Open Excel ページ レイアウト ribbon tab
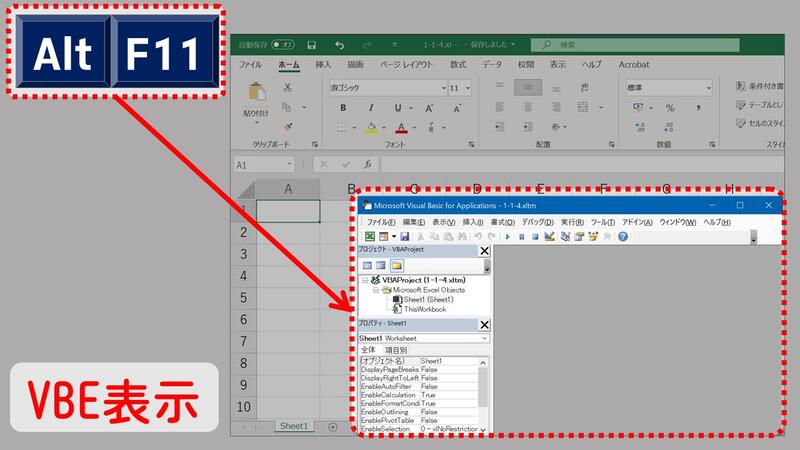Screen dimensions: 800x450 [x=406, y=64]
